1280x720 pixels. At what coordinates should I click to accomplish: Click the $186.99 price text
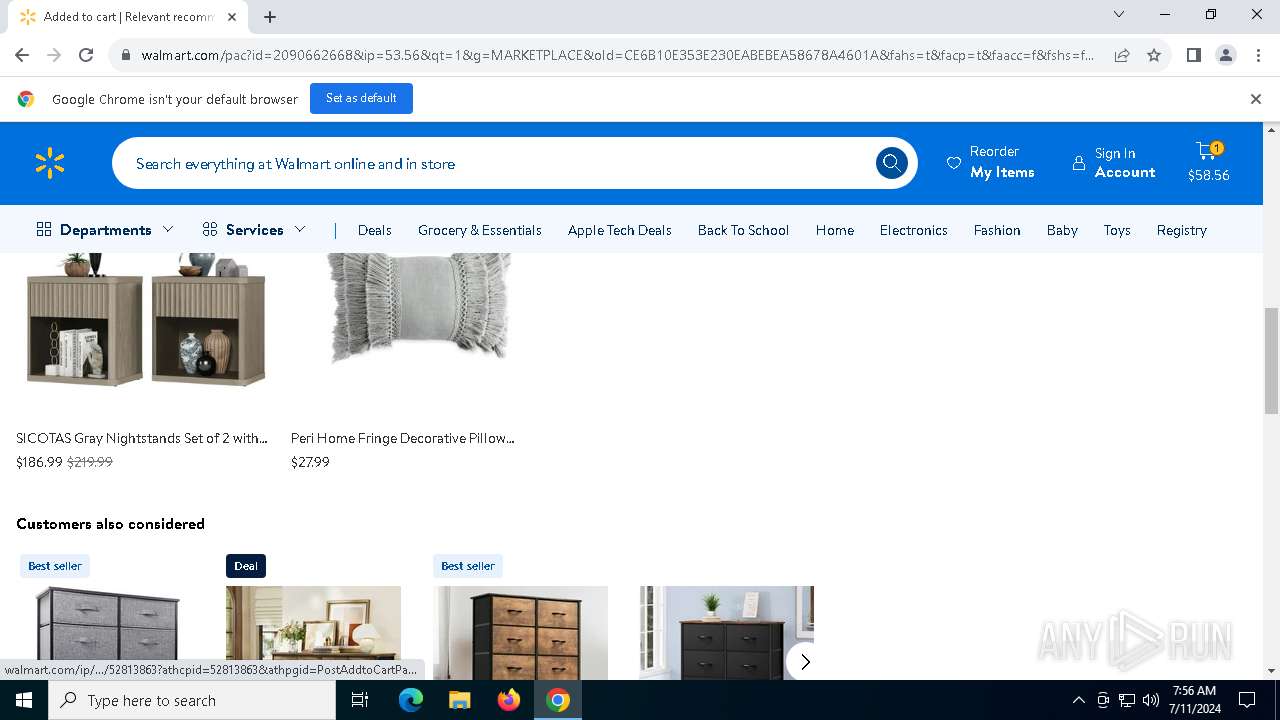tap(39, 462)
